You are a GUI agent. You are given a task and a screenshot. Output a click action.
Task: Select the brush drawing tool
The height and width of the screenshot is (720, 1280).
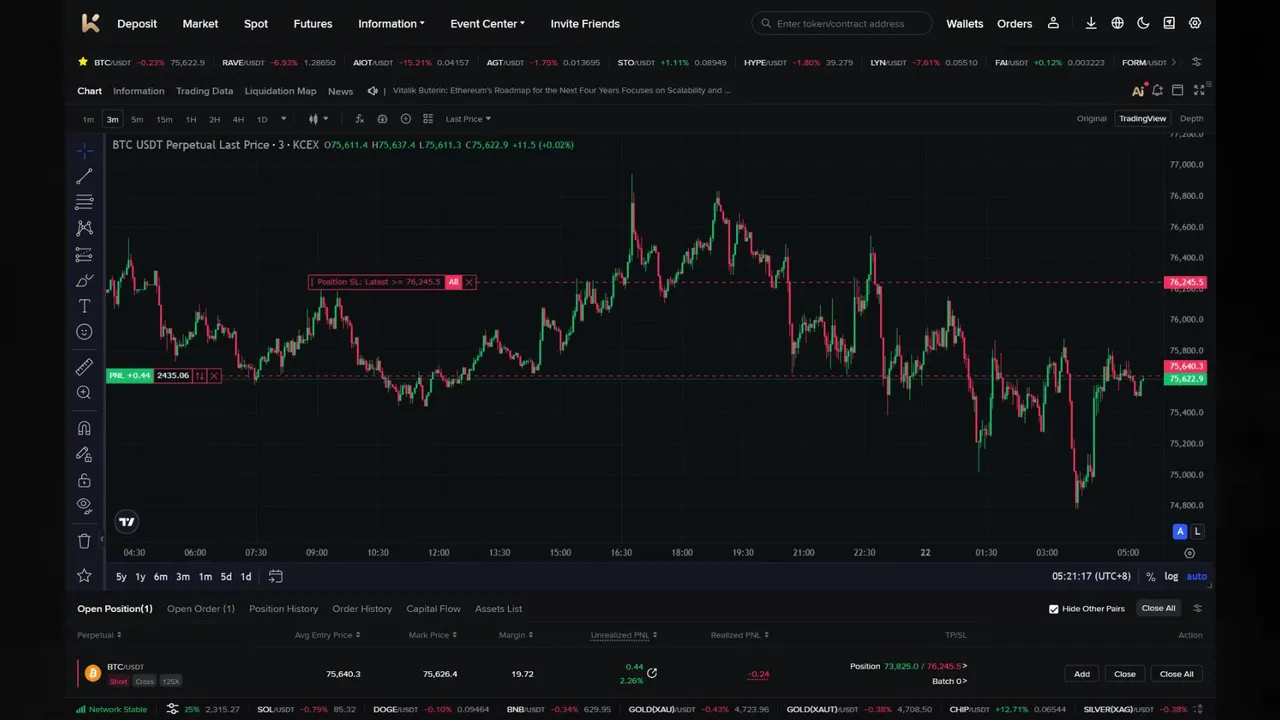tap(84, 281)
